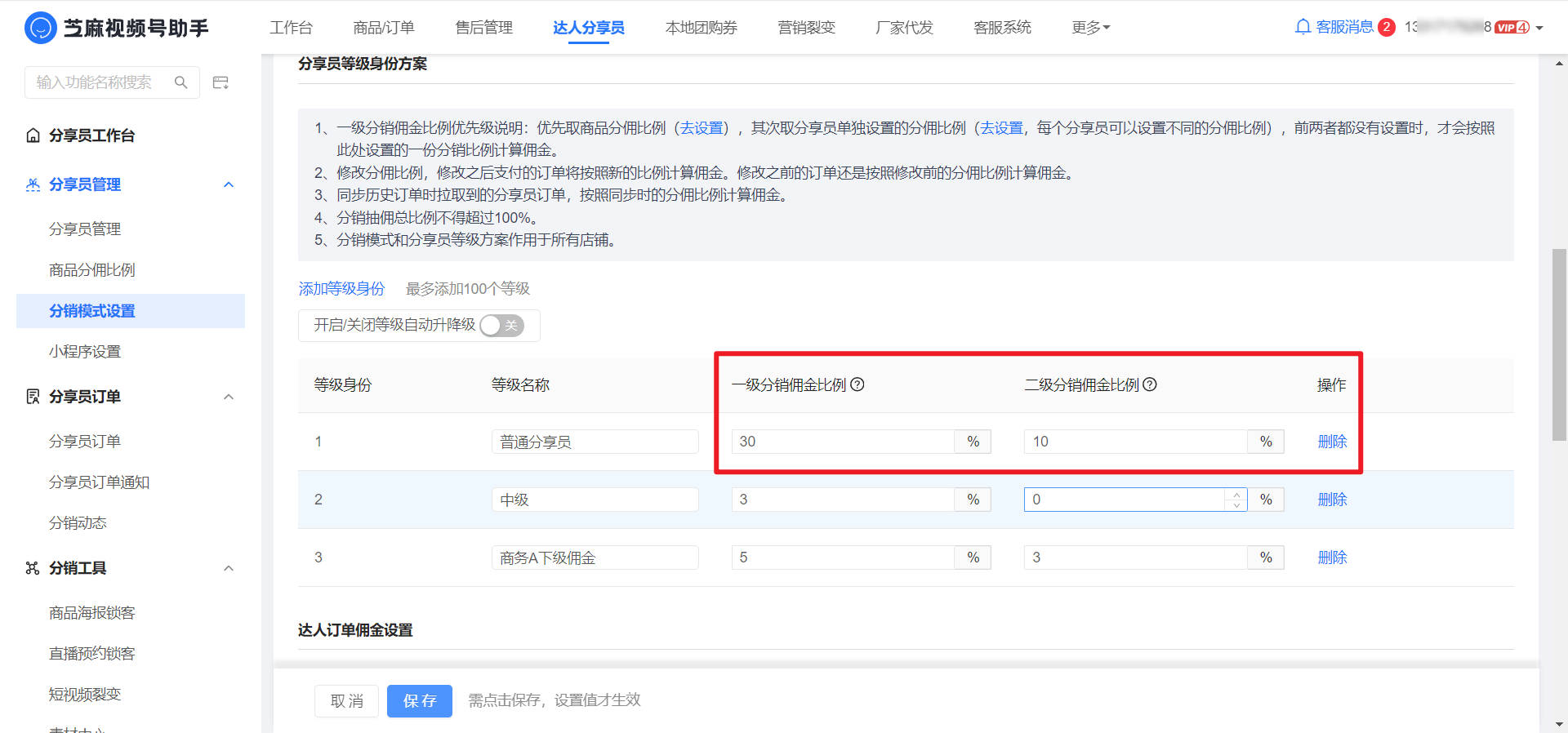Increase 中级 second-level commission with up stepper
The image size is (1568, 733).
(1236, 495)
